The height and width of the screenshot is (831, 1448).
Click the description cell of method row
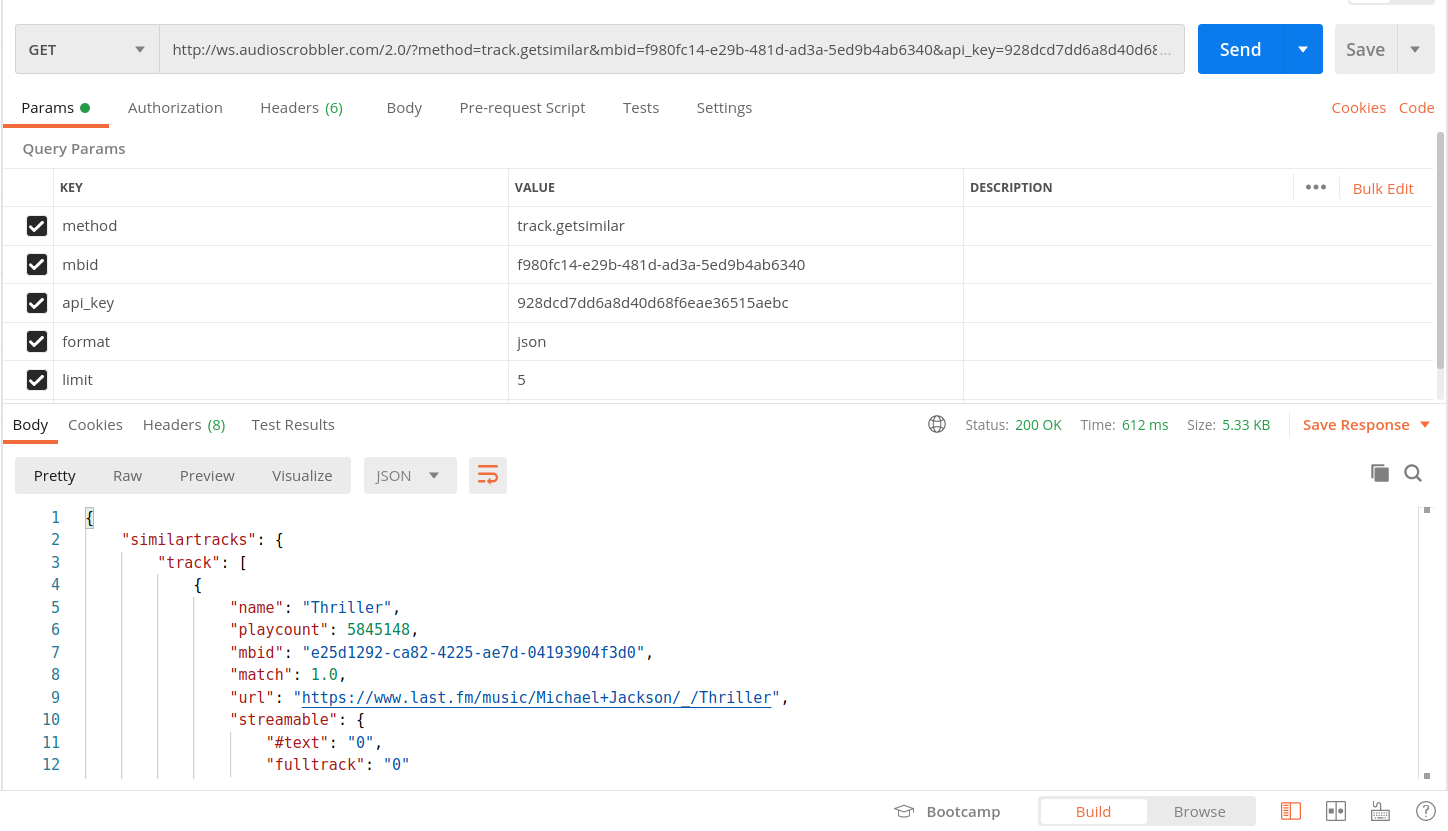(1197, 226)
